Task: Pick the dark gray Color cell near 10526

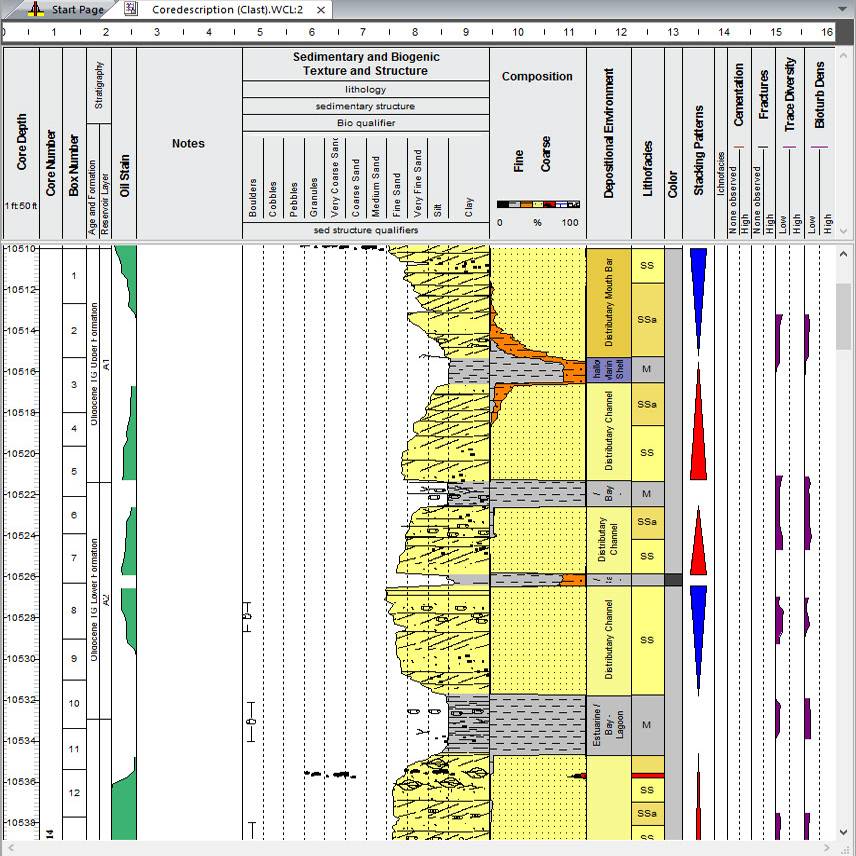Action: pos(673,580)
